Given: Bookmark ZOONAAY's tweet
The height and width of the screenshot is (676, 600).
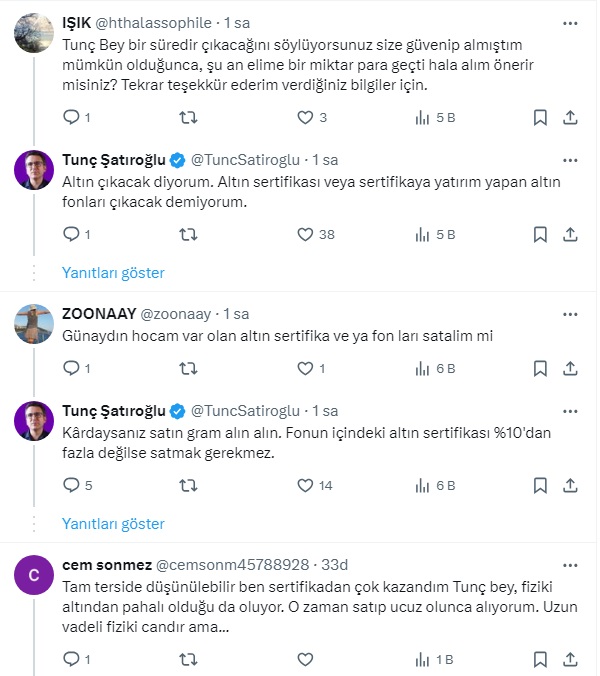Looking at the screenshot, I should pyautogui.click(x=540, y=368).
